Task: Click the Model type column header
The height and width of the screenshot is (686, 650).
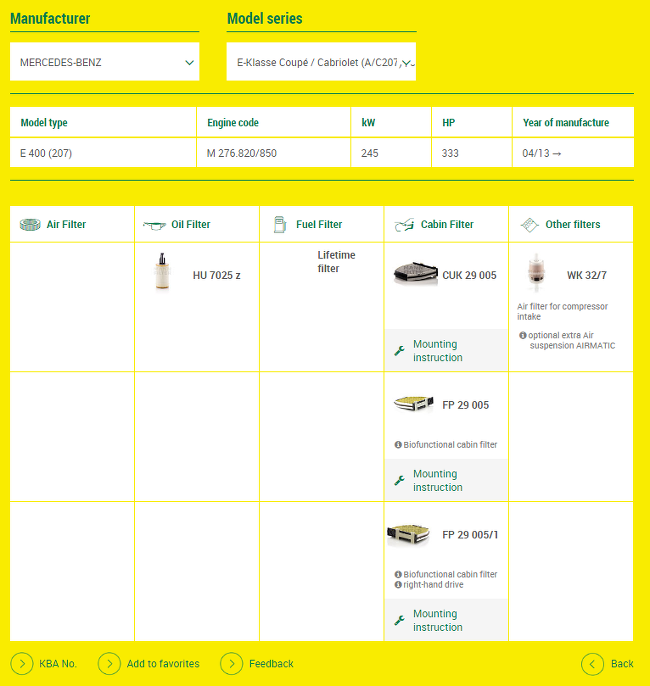Action: (x=103, y=122)
